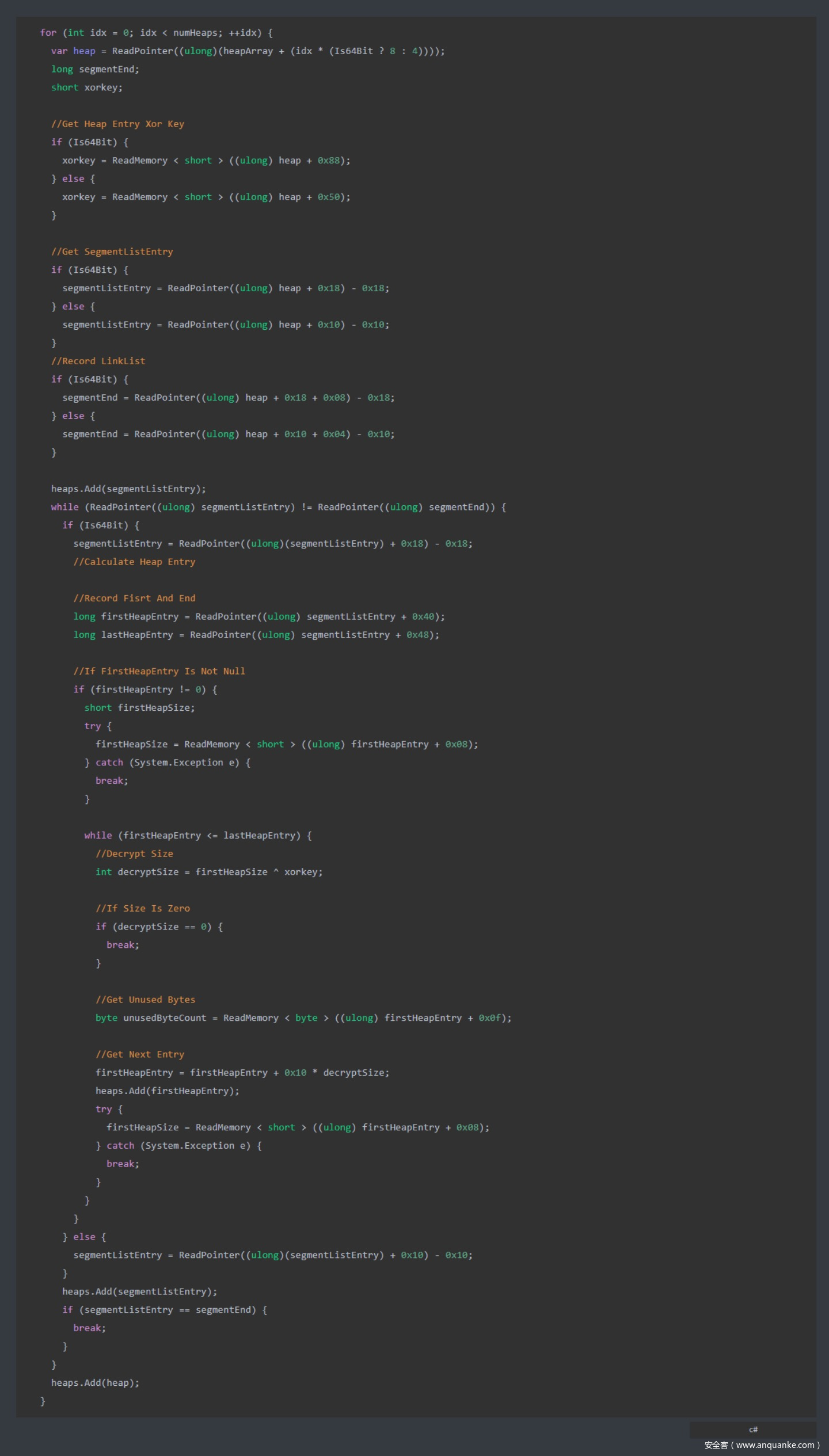Click the "//Record LinkList" comment
The height and width of the screenshot is (1456, 829).
click(x=98, y=361)
